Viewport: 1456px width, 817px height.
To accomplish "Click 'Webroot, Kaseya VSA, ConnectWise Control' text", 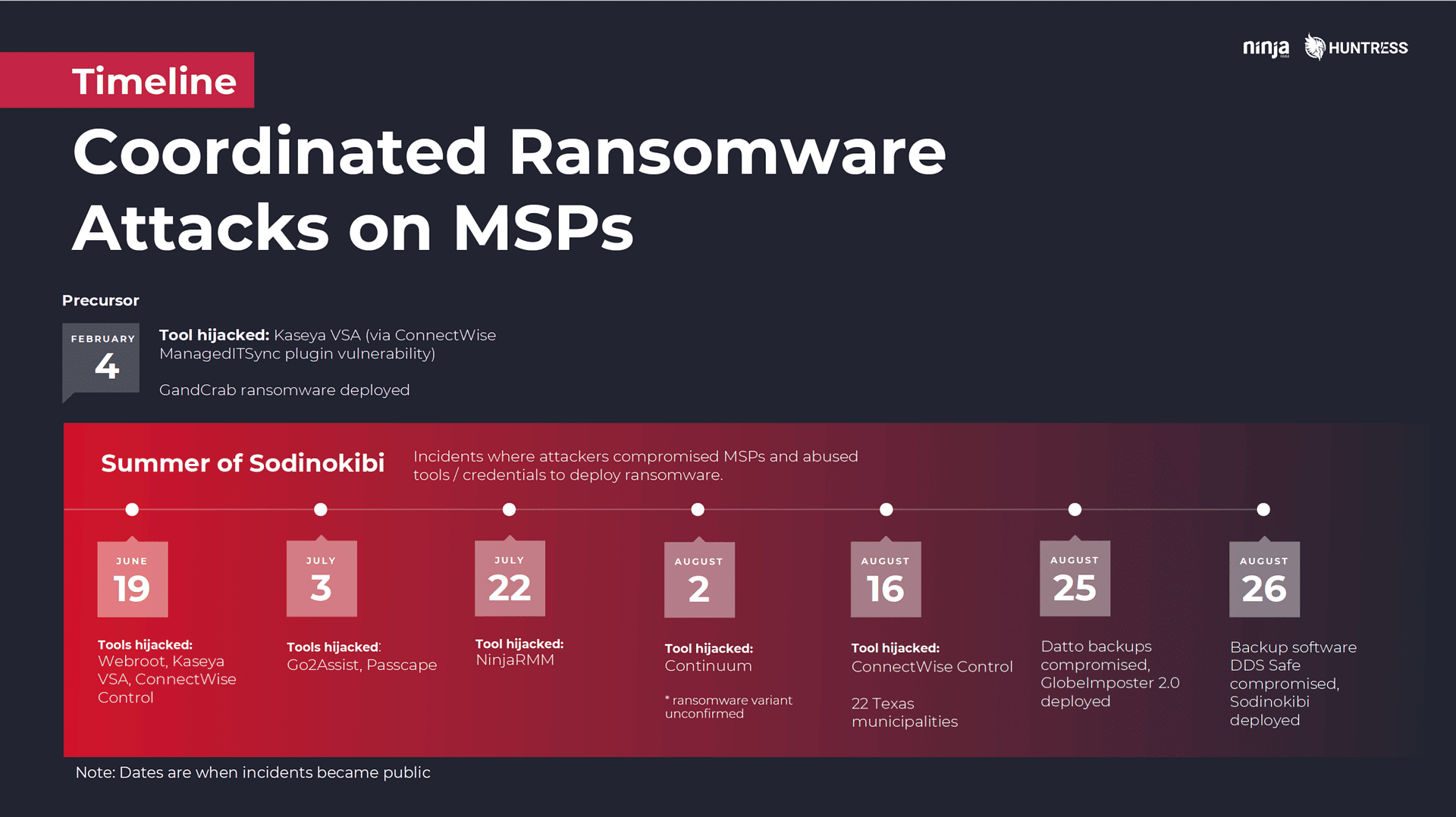I will pos(167,679).
